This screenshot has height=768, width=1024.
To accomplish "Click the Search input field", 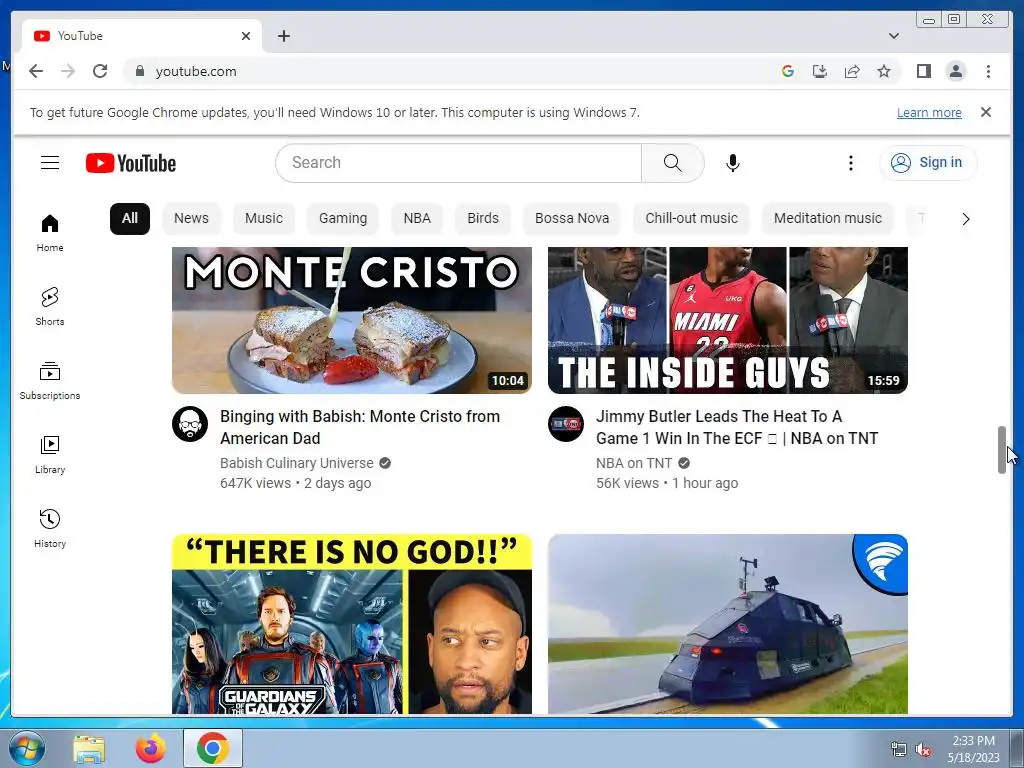I will click(458, 163).
